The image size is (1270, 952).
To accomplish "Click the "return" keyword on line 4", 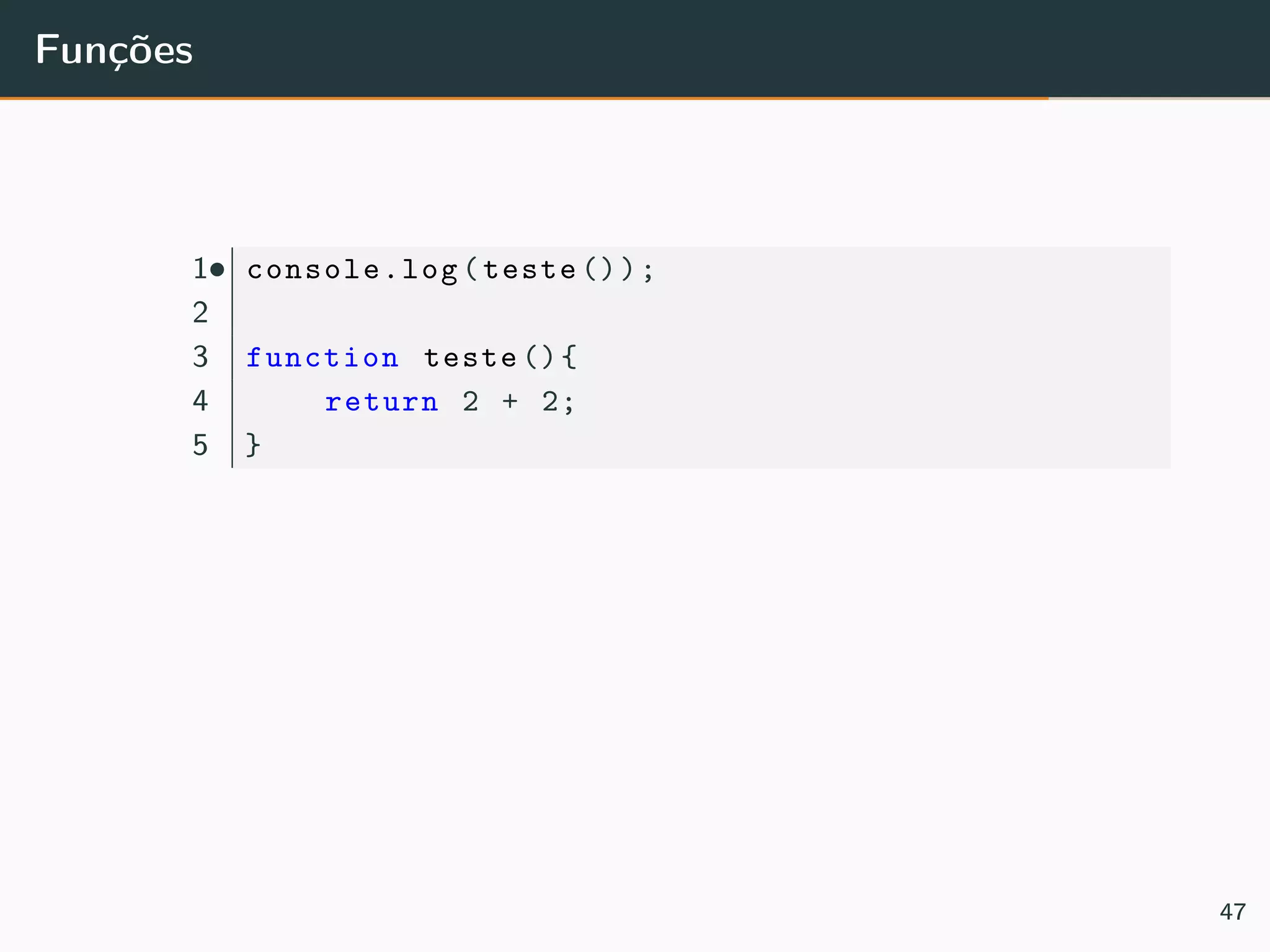I will tap(381, 402).
